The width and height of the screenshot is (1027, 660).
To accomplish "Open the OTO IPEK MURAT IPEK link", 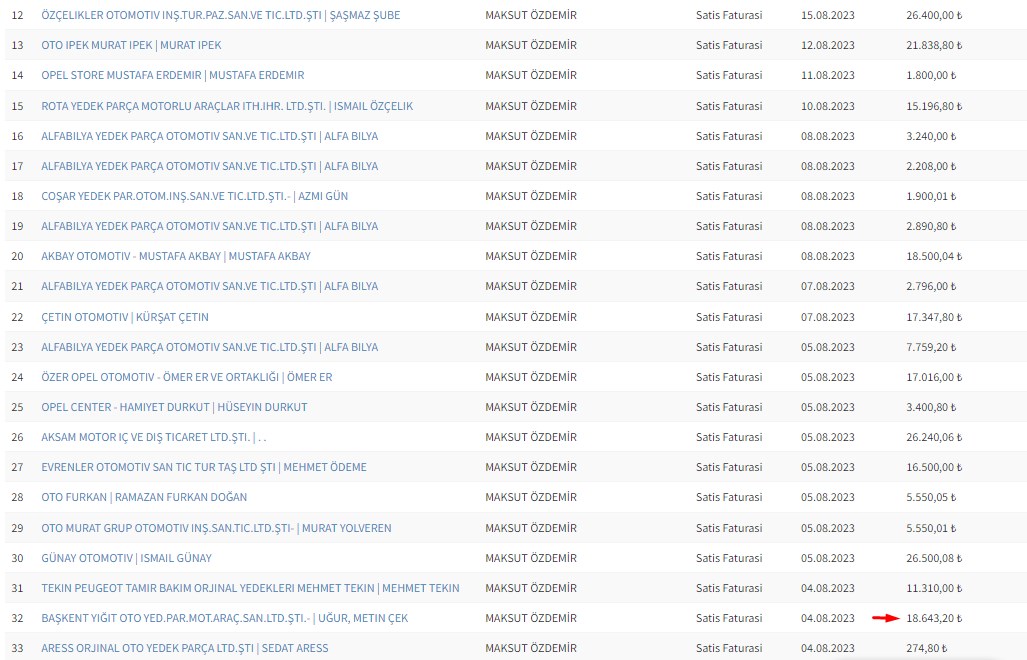I will (x=131, y=46).
